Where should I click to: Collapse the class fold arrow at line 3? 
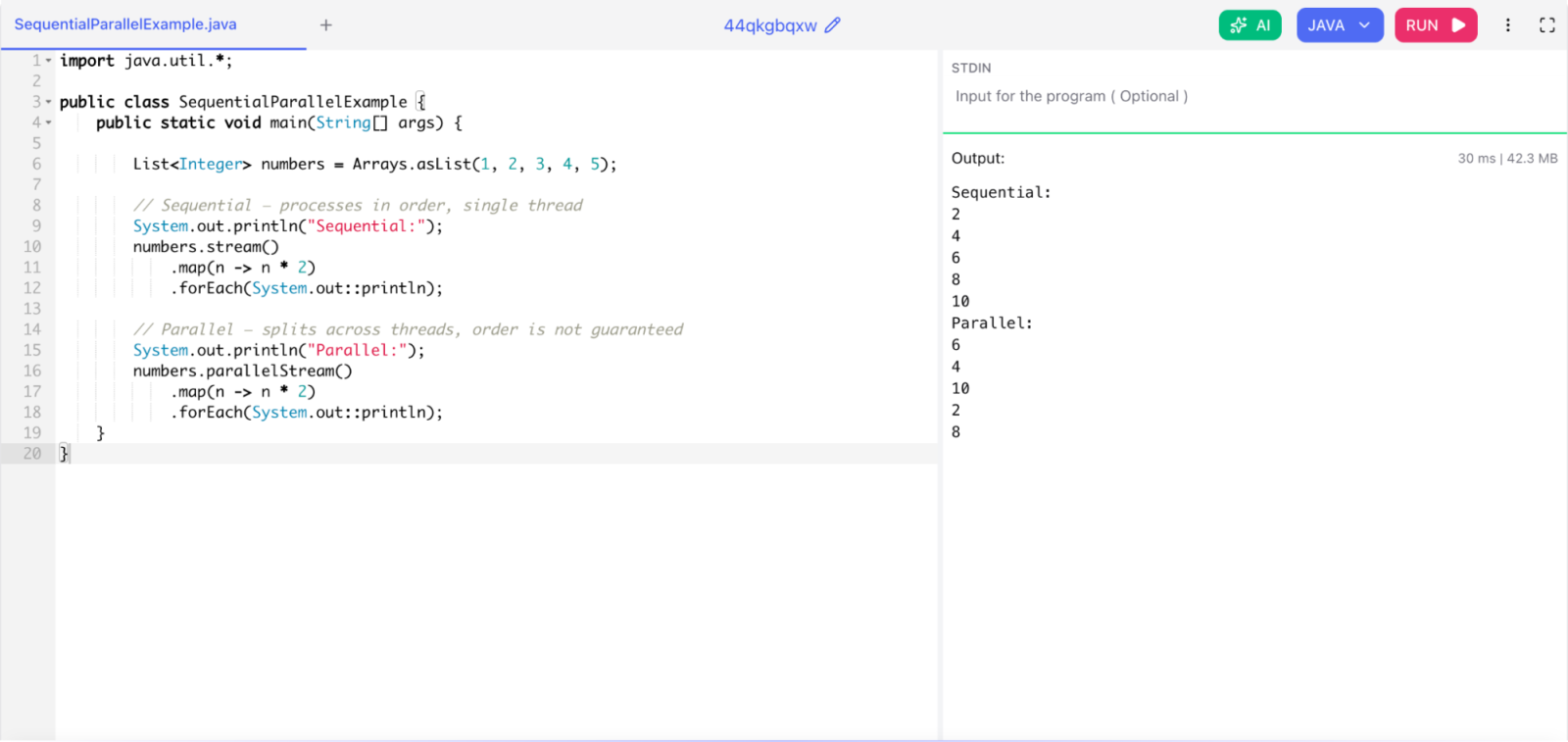point(48,102)
